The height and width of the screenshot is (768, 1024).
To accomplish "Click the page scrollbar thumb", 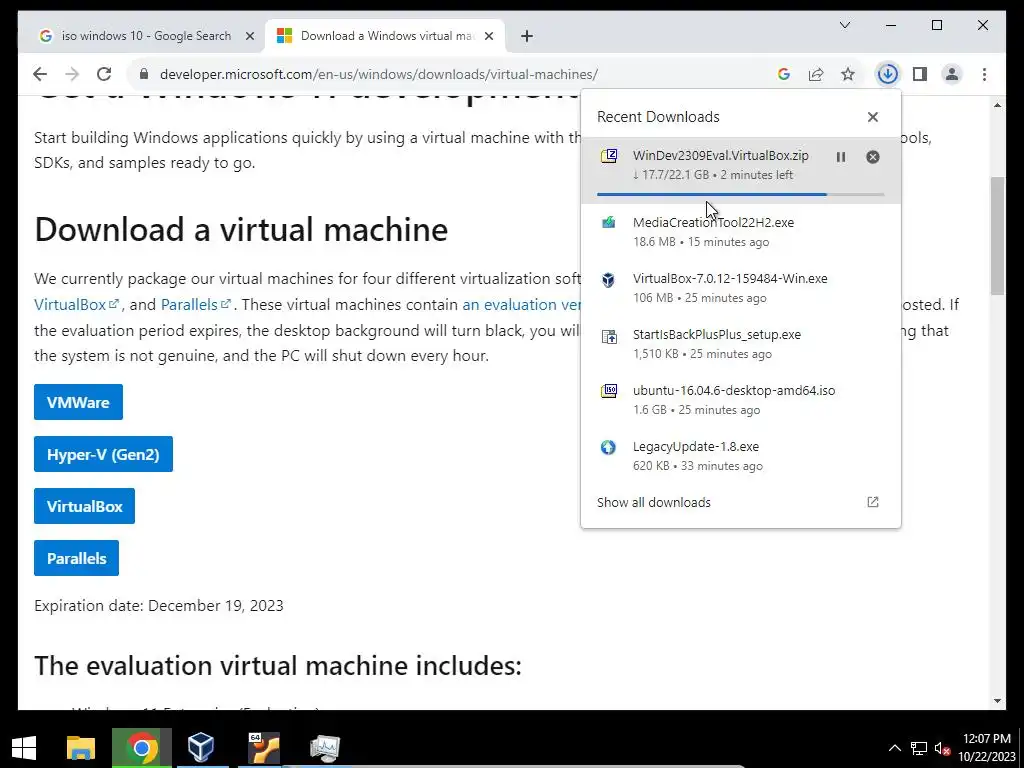I will (997, 236).
